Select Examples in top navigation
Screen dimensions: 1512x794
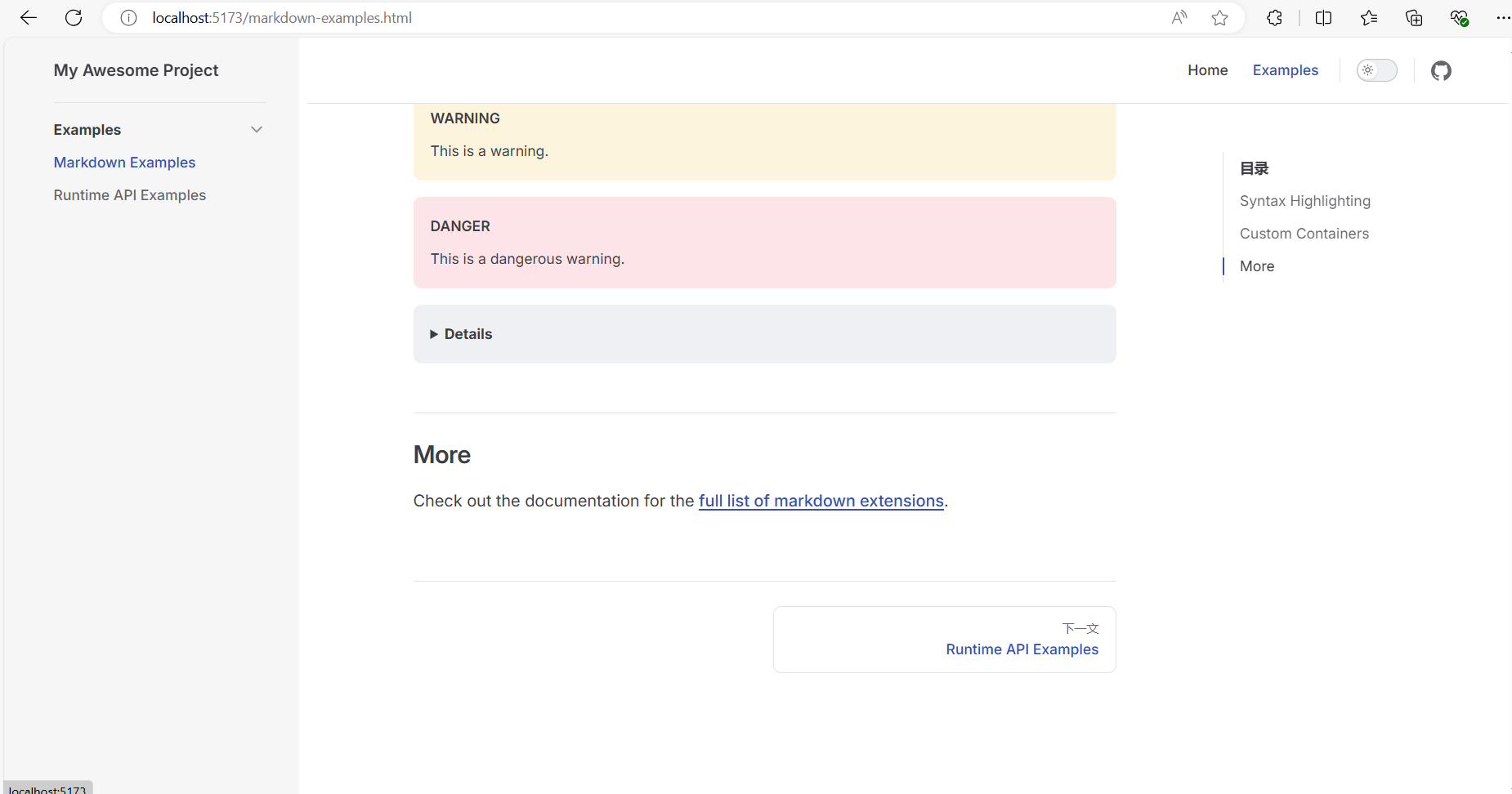point(1285,70)
